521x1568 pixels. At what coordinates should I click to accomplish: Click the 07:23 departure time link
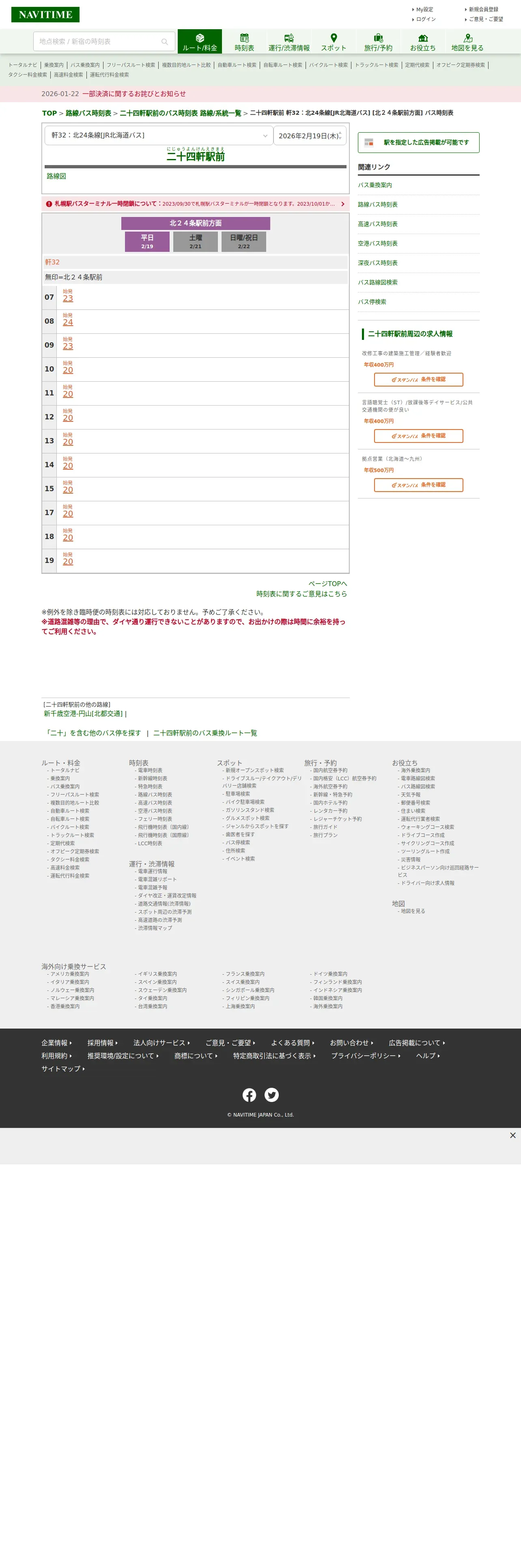point(67,298)
